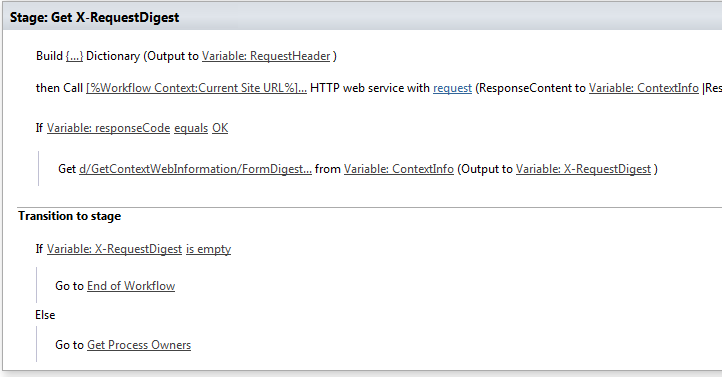The width and height of the screenshot is (722, 377).
Task: Click the HTTP web service action text
Action: [x=370, y=88]
